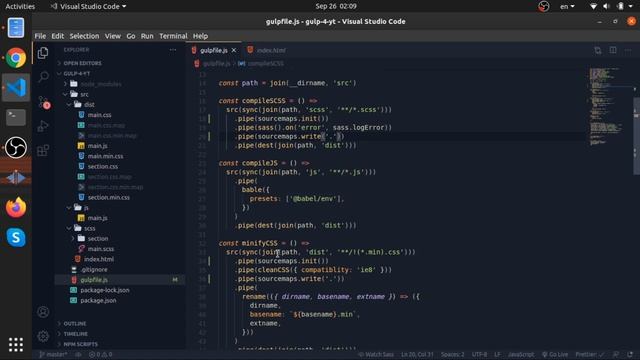640x360 pixels.
Task: Click the Visual Studio Code dock icon
Action: (x=16, y=87)
